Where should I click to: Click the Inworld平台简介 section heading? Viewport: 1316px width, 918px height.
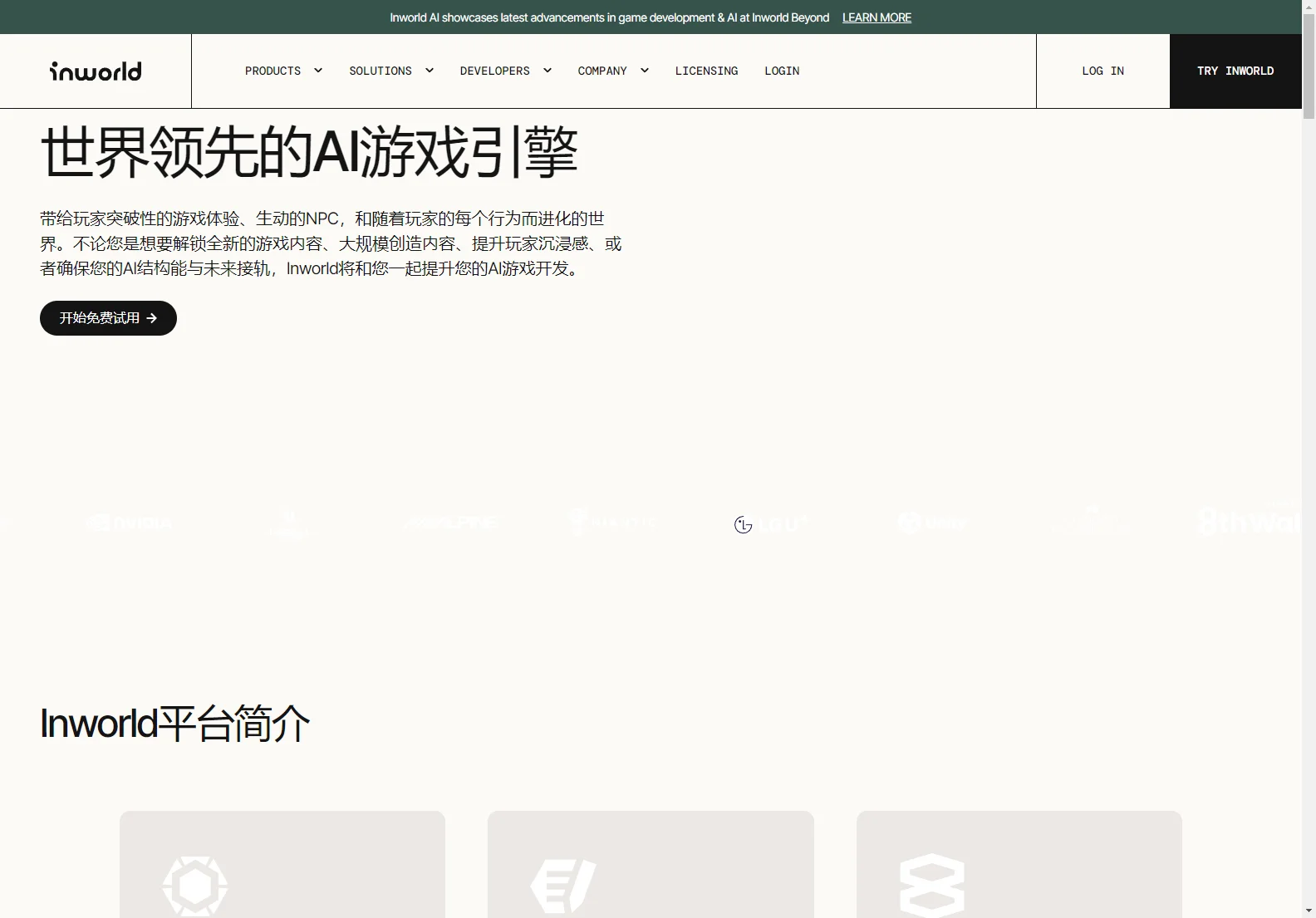175,724
